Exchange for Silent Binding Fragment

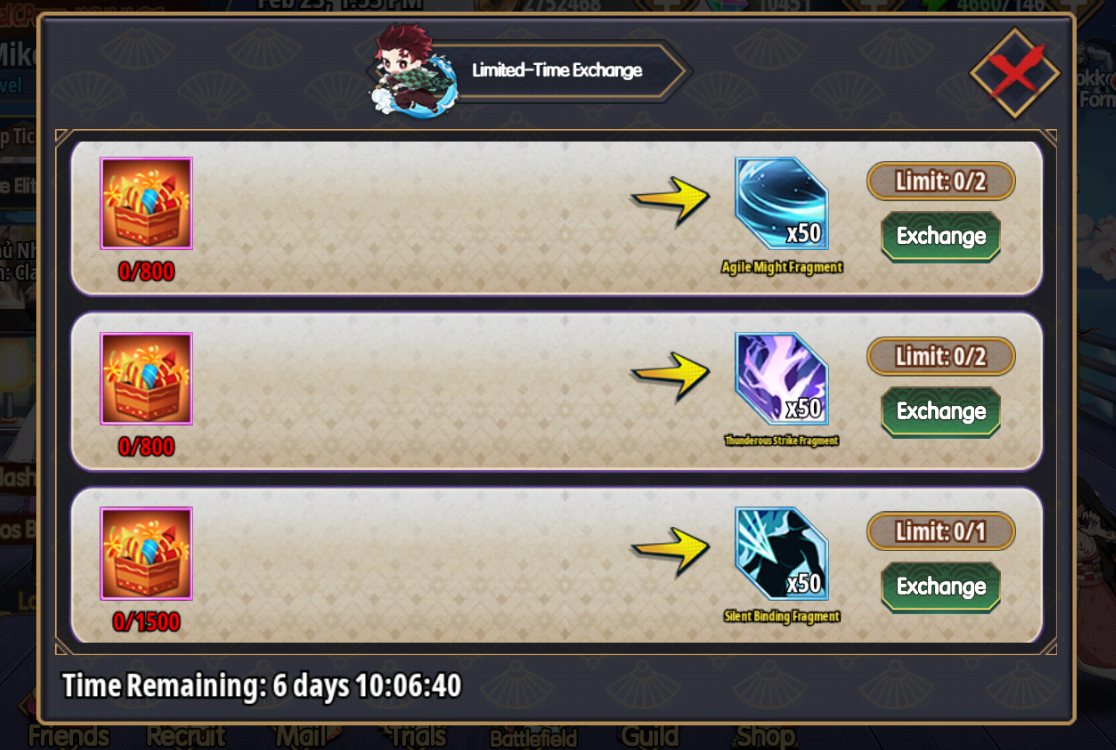[x=941, y=586]
